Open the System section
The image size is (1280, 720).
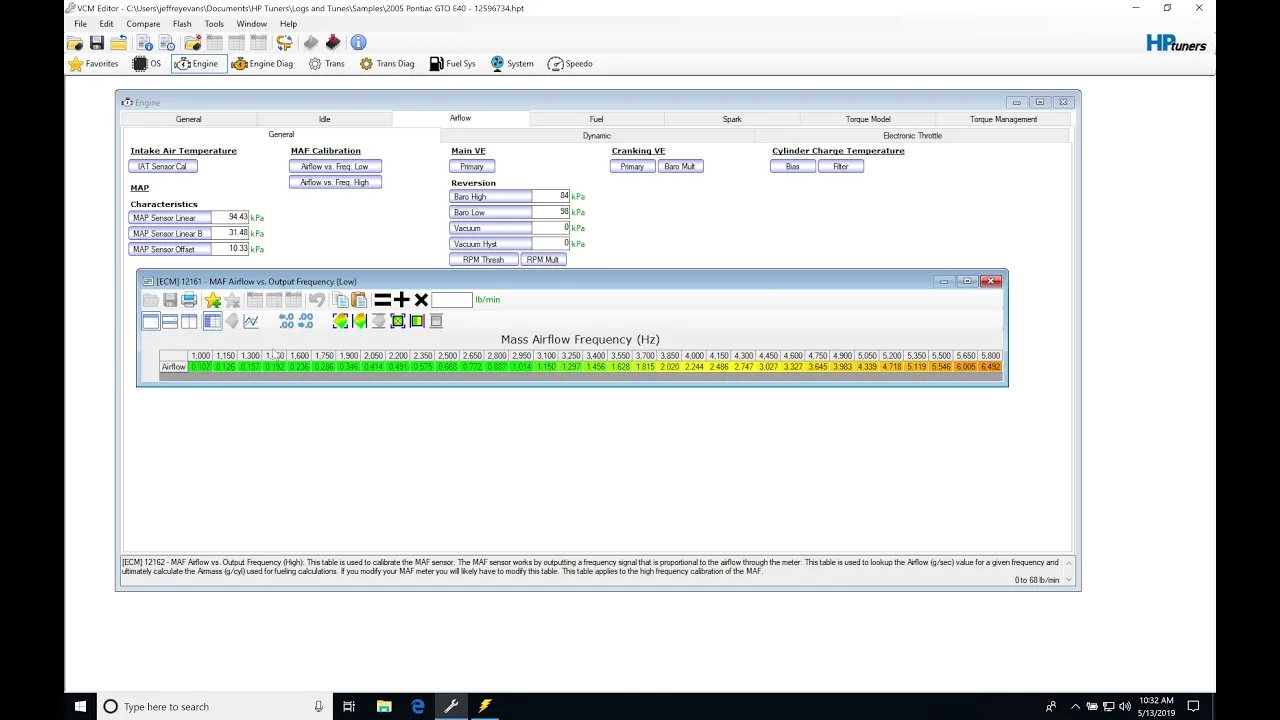coord(512,64)
